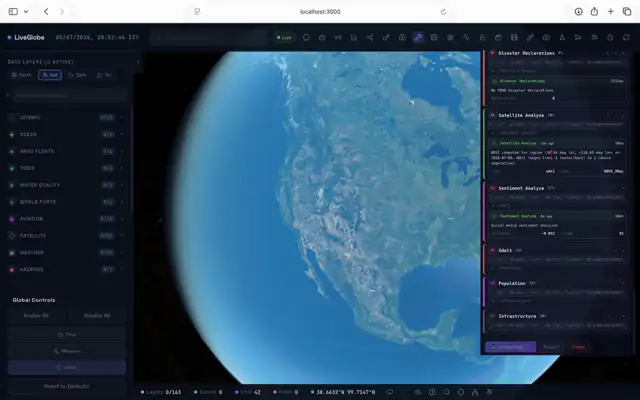Click the Tides category dot icon
The image size is (640, 400).
[x=12, y=168]
